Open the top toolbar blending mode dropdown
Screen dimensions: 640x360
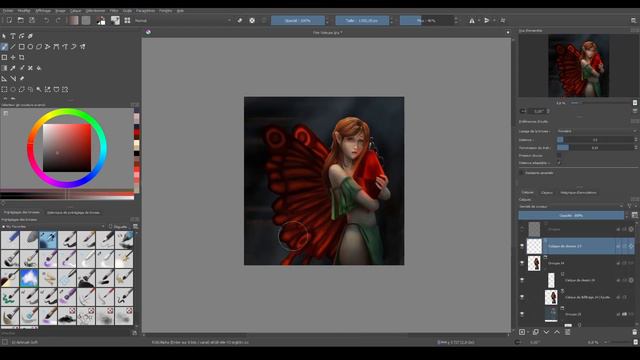(183, 20)
